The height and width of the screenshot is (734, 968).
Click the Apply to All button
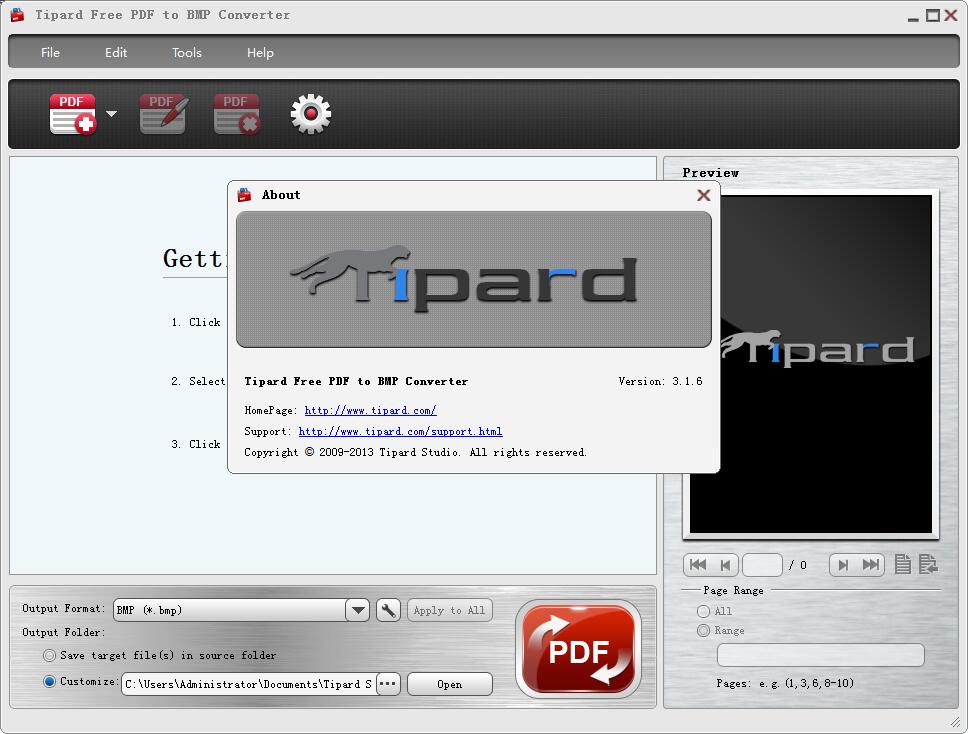point(449,610)
